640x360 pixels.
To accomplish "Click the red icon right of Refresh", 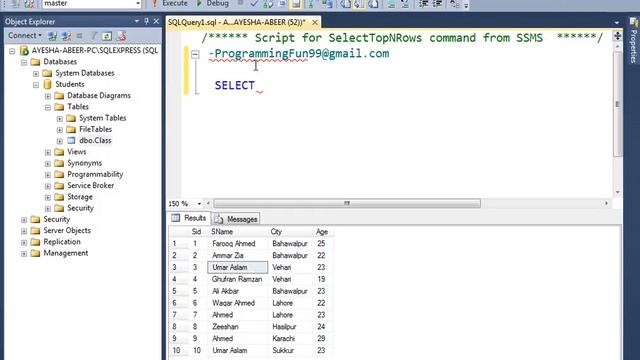I will [x=121, y=36].
